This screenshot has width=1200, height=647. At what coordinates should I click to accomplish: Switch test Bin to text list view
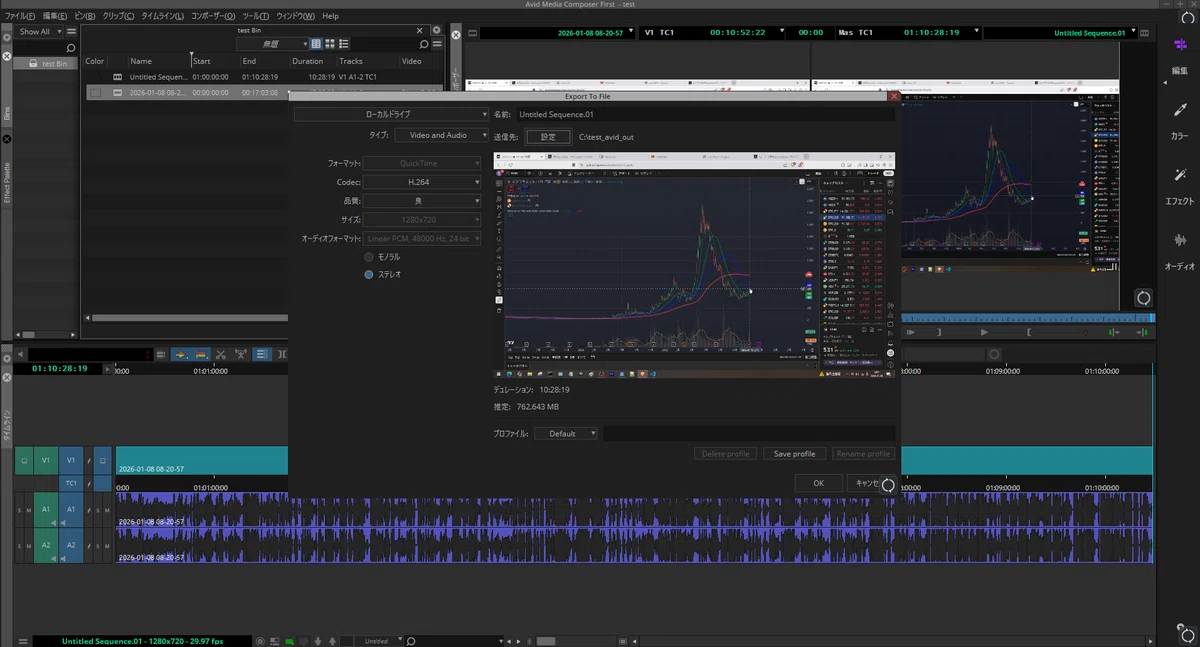pos(316,44)
